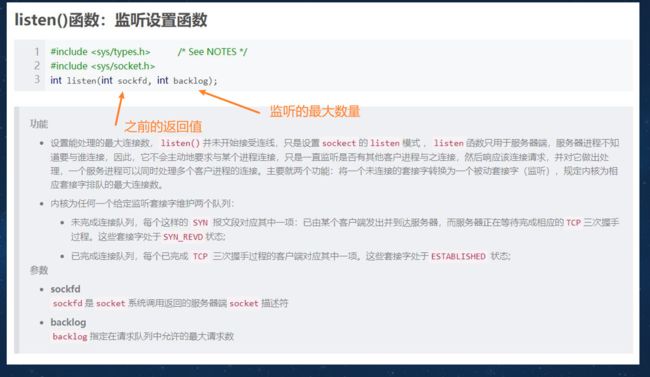Click the '/* See NOTES */' comment
The width and height of the screenshot is (650, 377).
point(212,52)
